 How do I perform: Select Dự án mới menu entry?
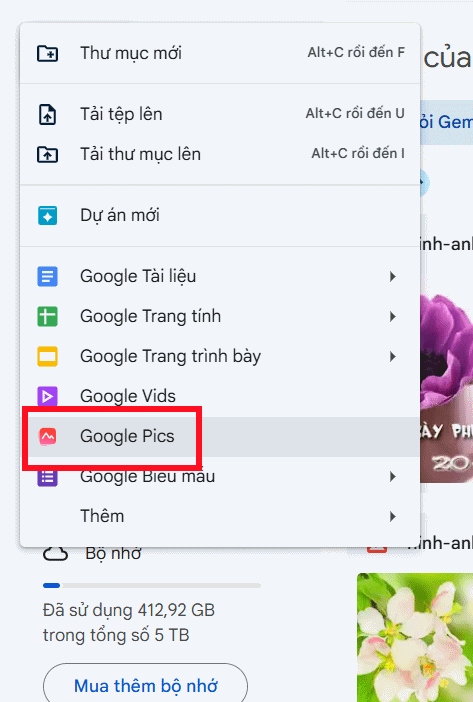click(220, 215)
